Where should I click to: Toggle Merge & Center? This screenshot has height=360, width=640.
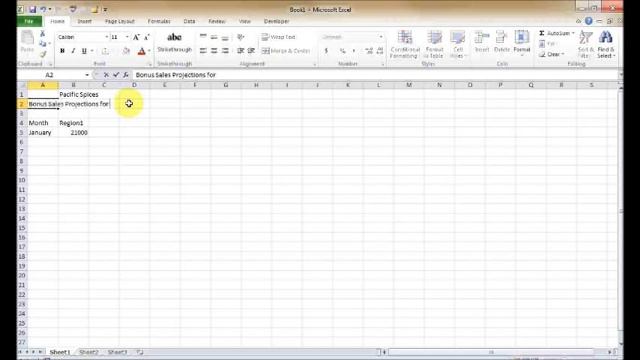point(286,51)
